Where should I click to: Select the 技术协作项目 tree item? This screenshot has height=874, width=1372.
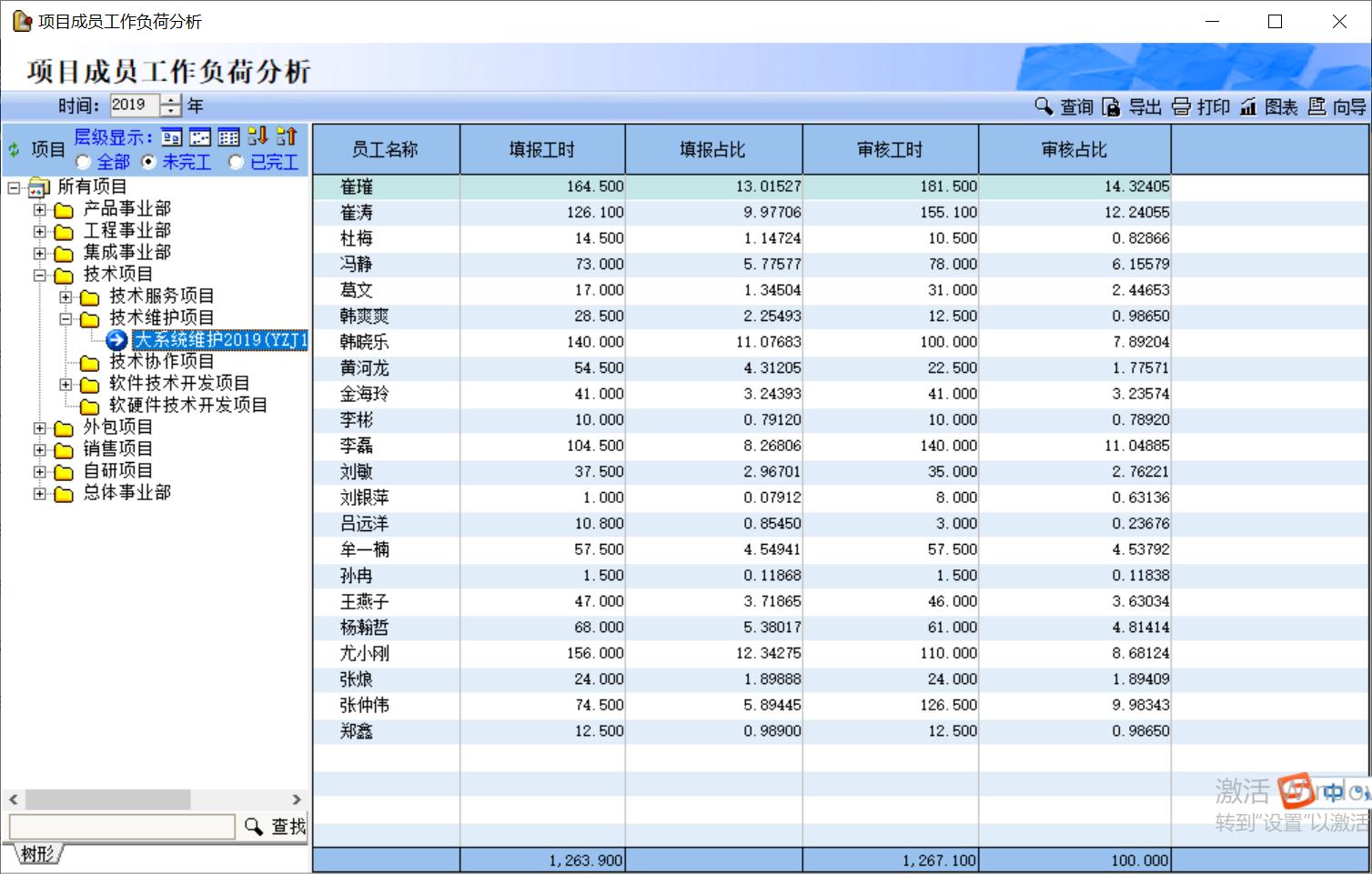point(161,362)
